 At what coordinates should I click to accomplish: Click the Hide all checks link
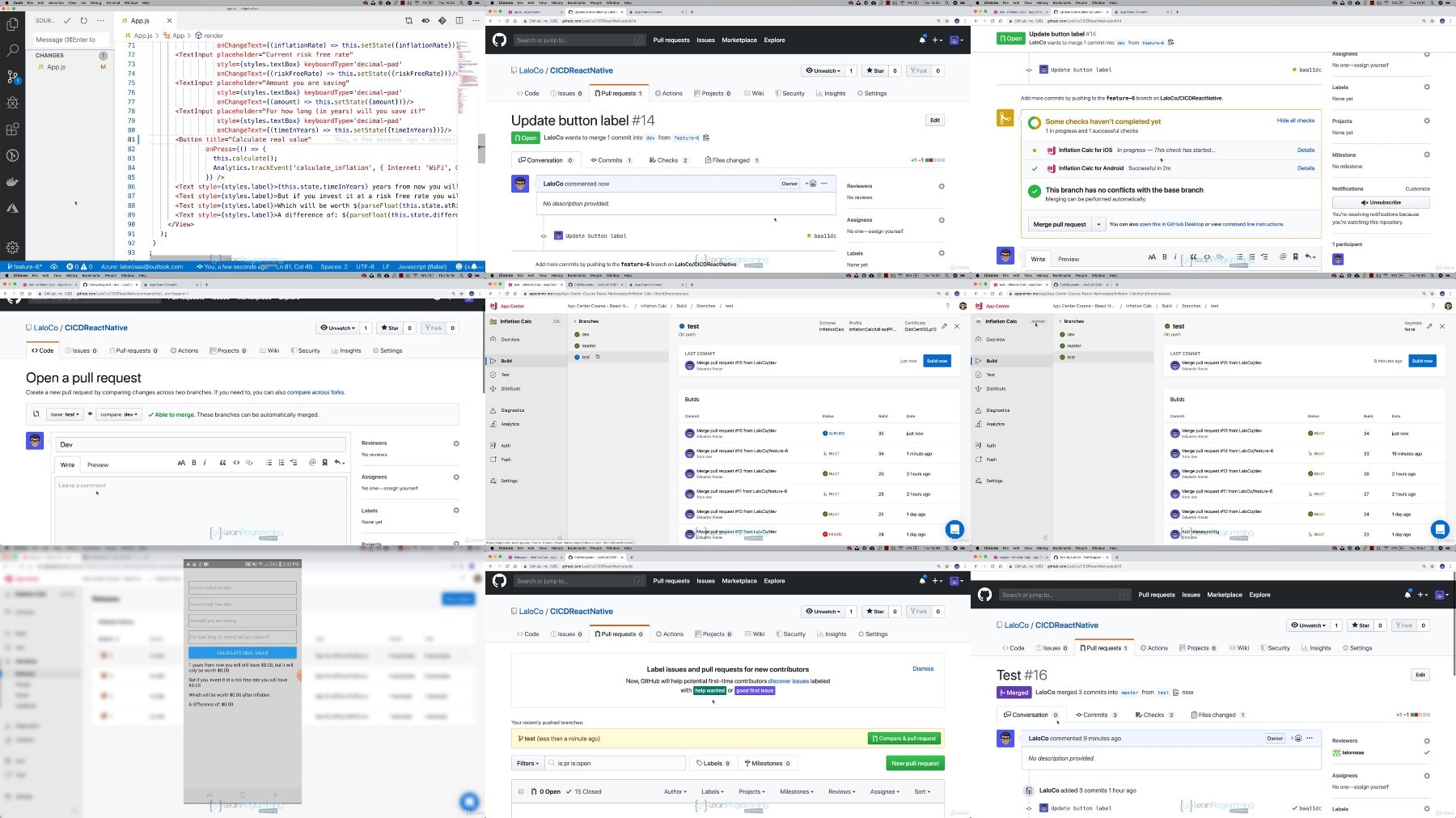[x=1296, y=121]
